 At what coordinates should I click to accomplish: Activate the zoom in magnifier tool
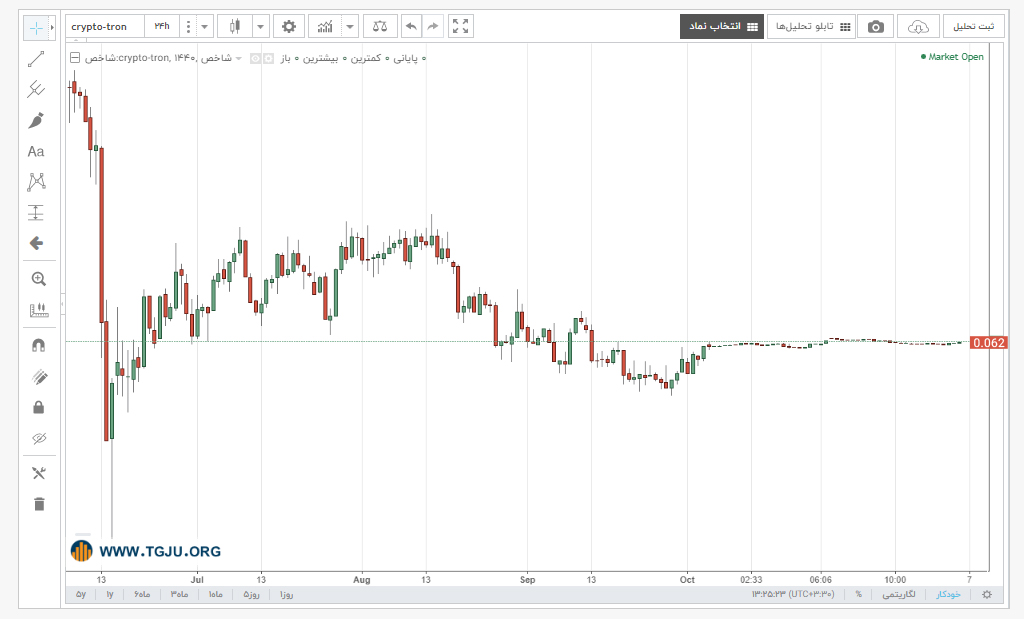[39, 279]
